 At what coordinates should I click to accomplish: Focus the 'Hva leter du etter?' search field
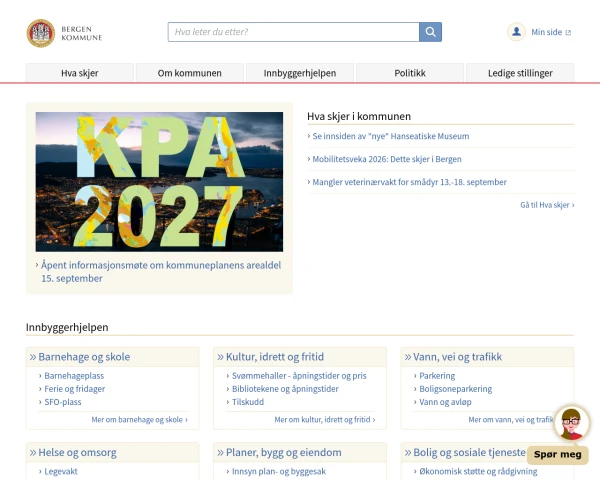coord(293,32)
